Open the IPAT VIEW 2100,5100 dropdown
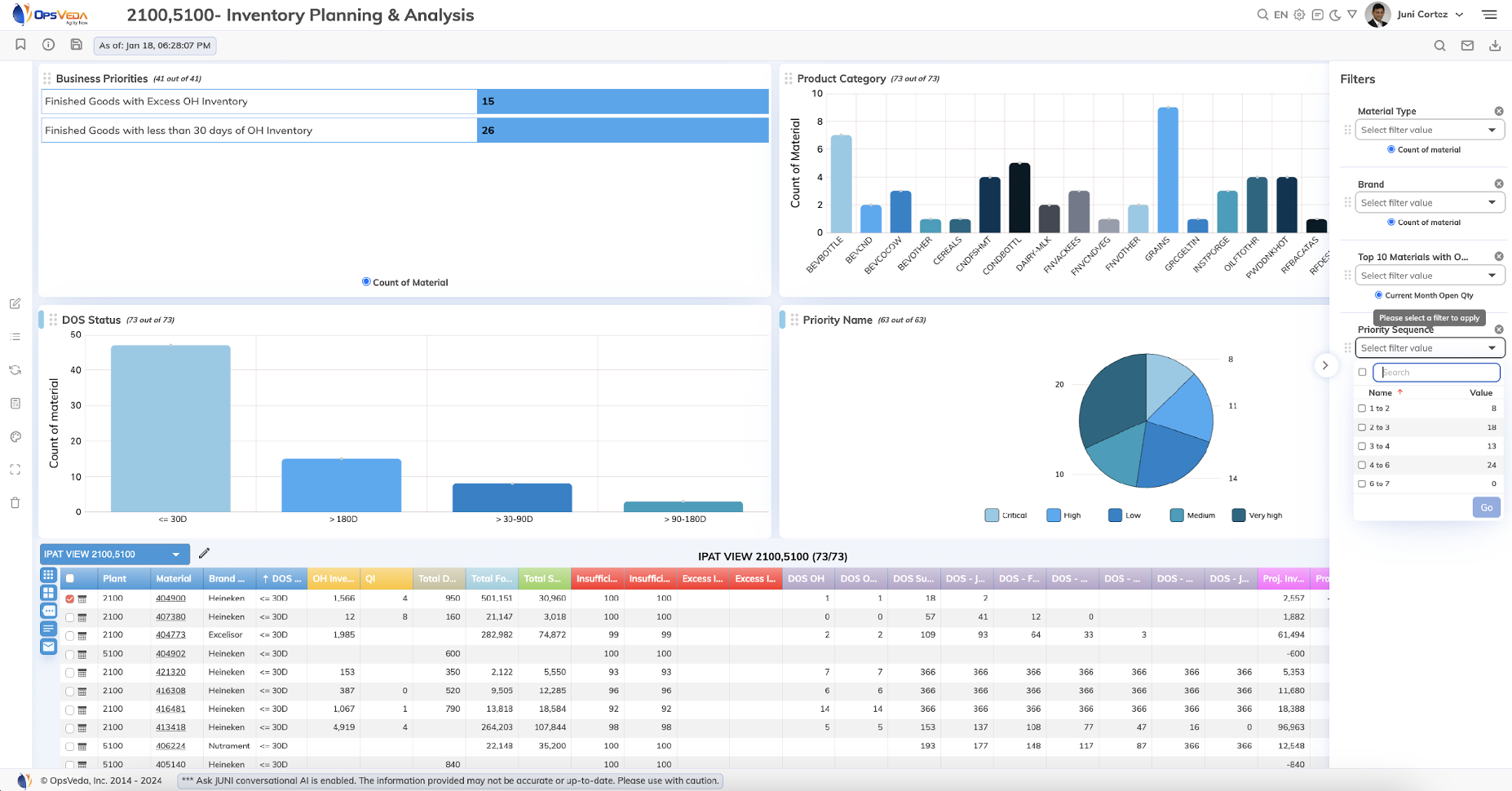The image size is (1512, 791). pos(115,555)
